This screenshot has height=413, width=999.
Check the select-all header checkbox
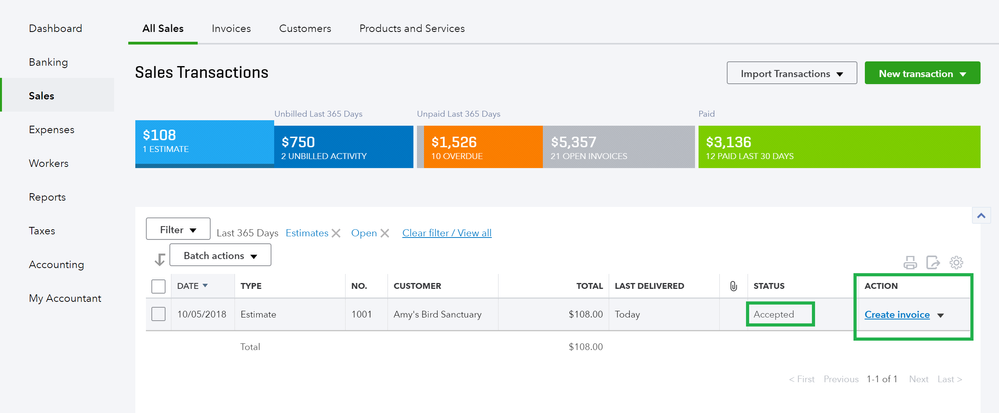158,286
